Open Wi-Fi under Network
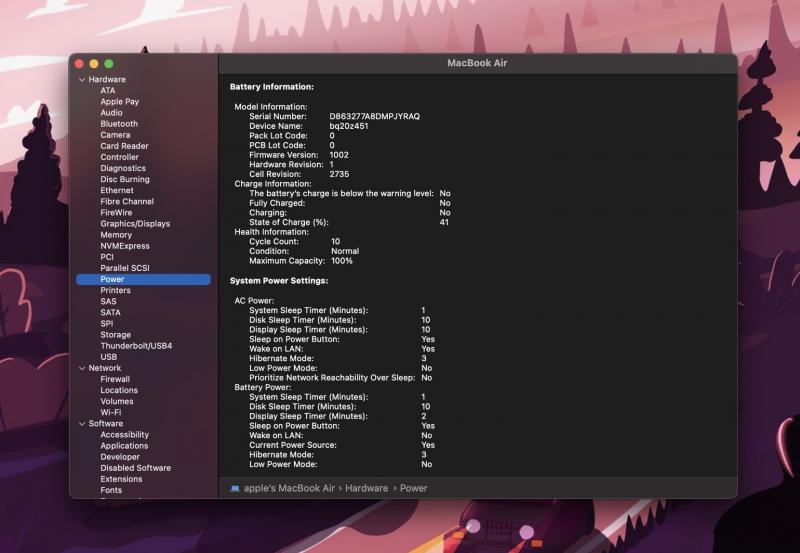 point(111,413)
